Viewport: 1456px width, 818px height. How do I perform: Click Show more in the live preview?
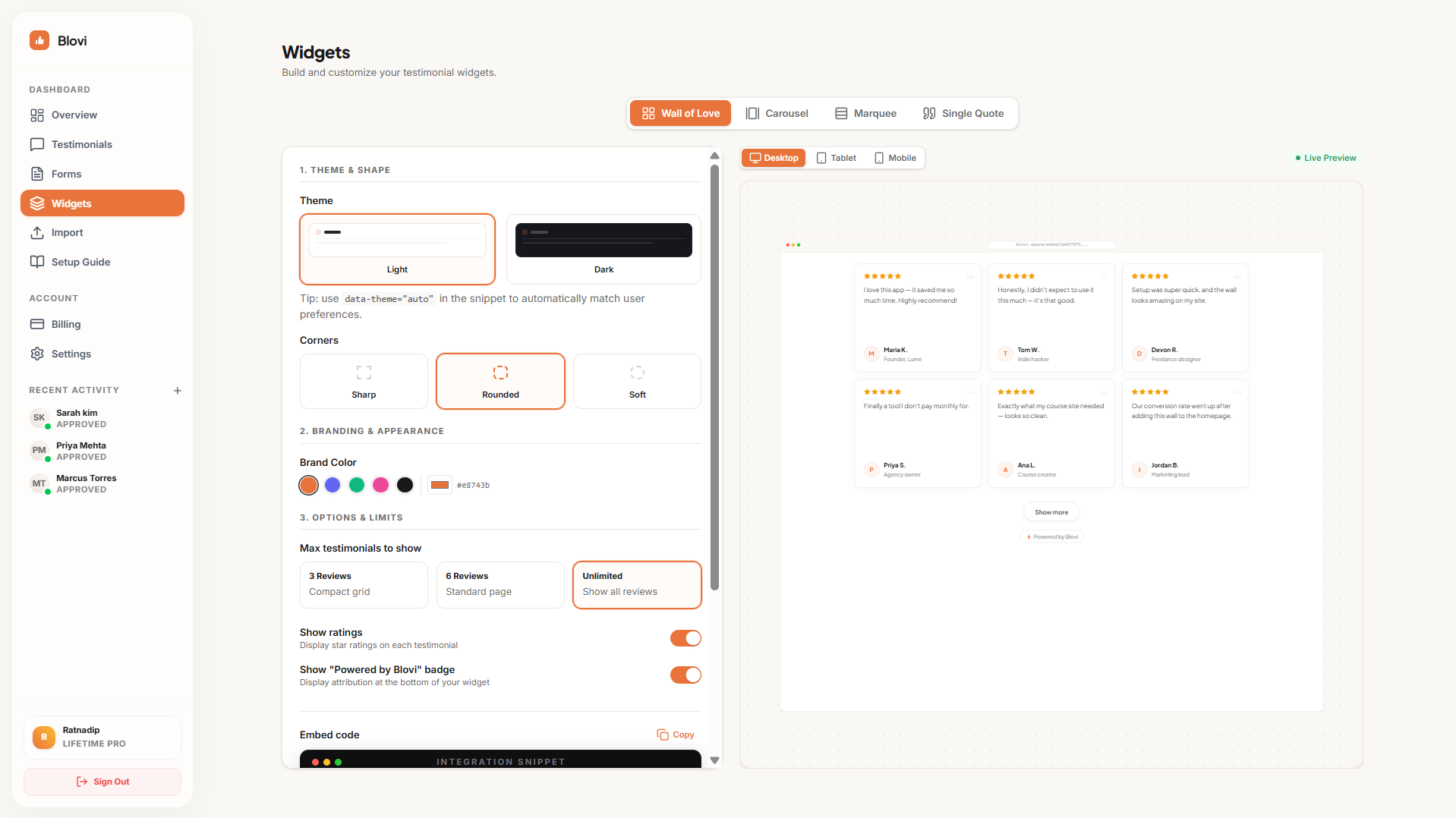click(x=1051, y=512)
